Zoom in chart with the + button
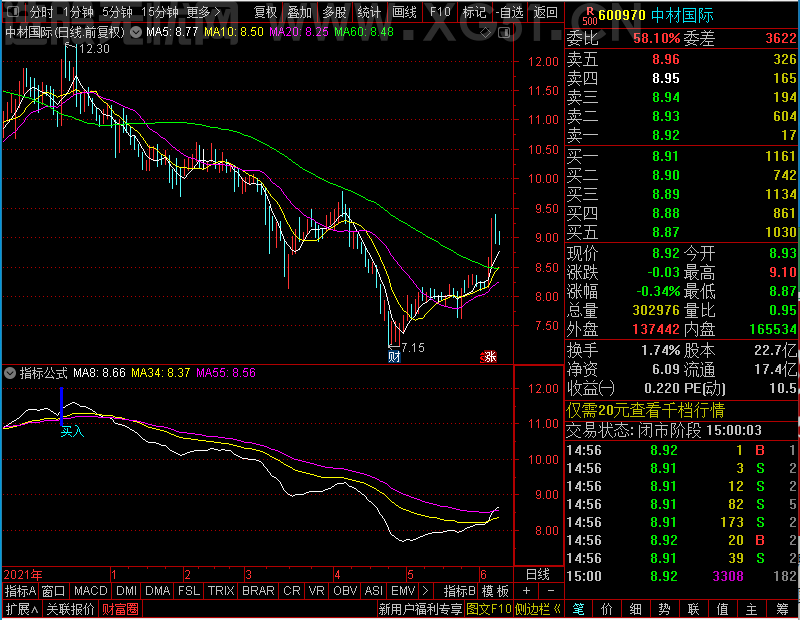Viewport: 800px width, 620px height. (x=527, y=591)
